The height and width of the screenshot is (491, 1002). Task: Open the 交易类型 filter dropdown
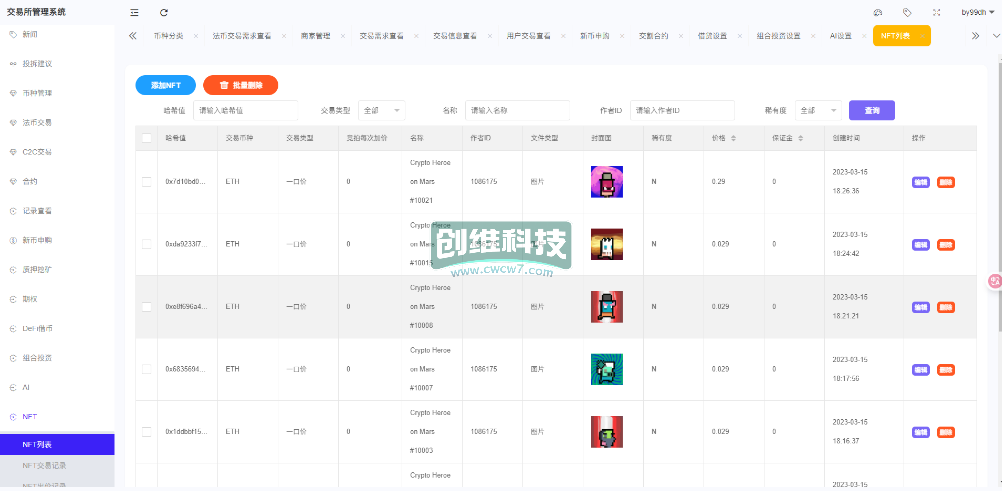pyautogui.click(x=382, y=111)
